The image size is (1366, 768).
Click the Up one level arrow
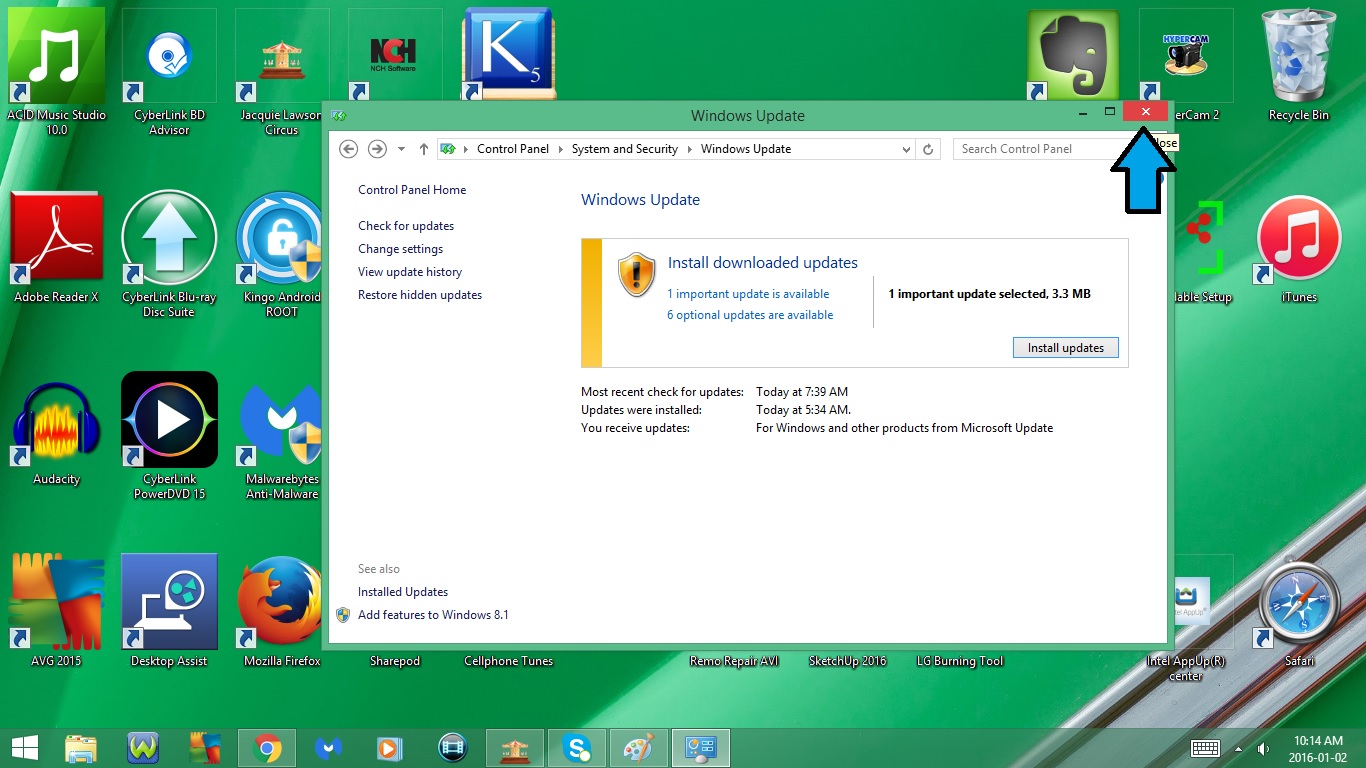pyautogui.click(x=424, y=149)
